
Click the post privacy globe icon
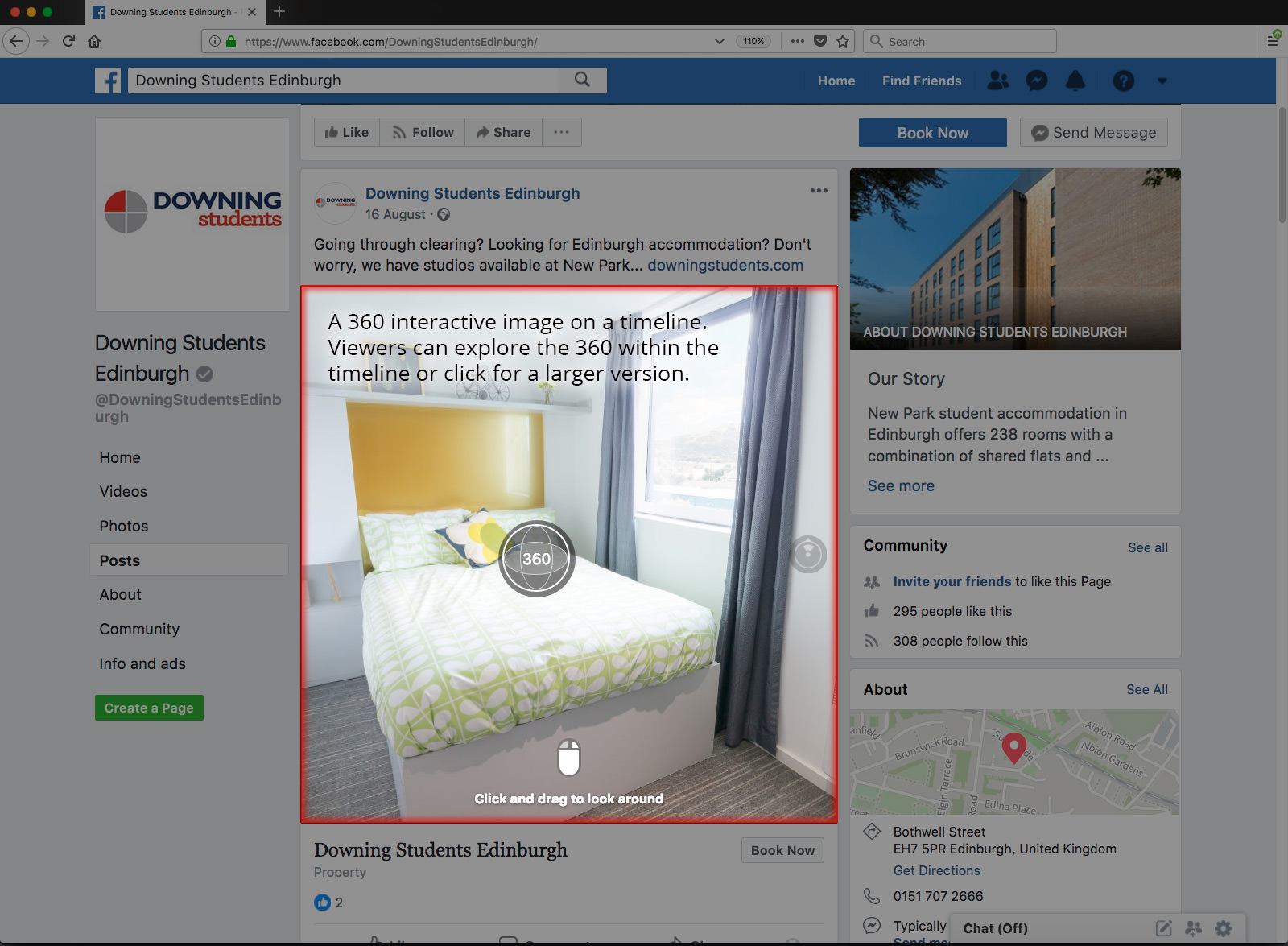[444, 214]
